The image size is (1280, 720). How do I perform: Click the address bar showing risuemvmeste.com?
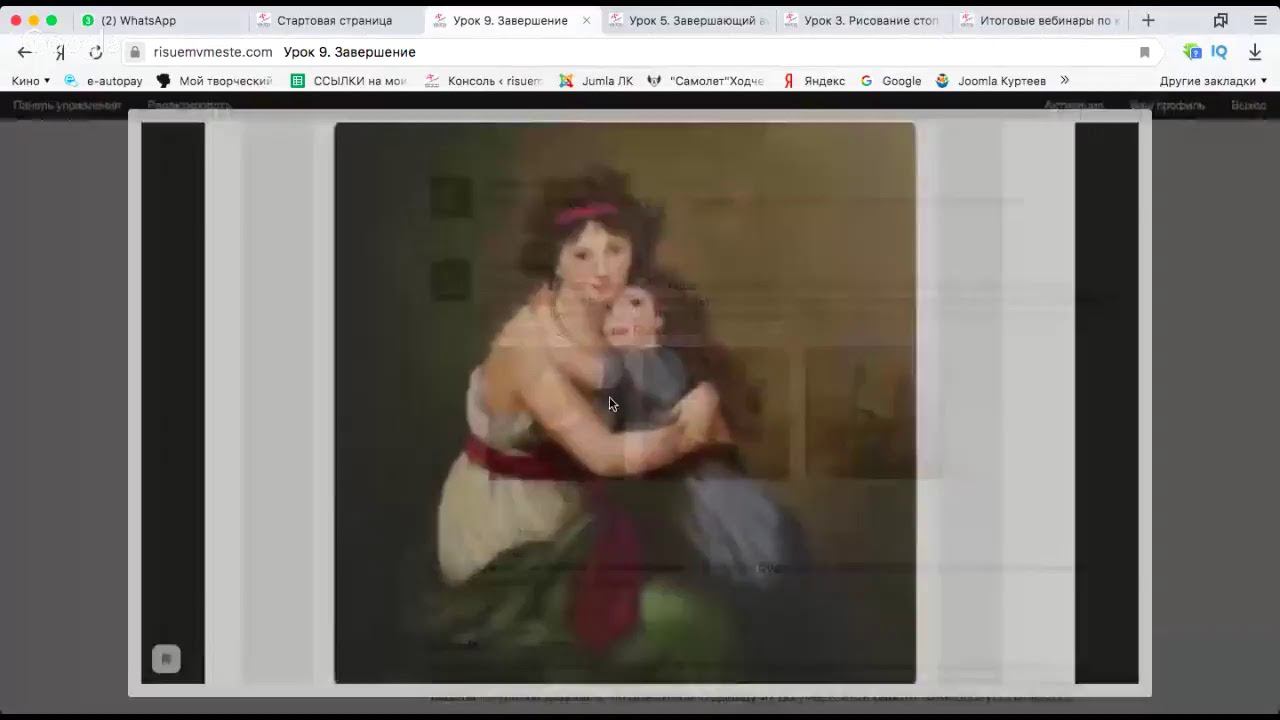(x=640, y=52)
